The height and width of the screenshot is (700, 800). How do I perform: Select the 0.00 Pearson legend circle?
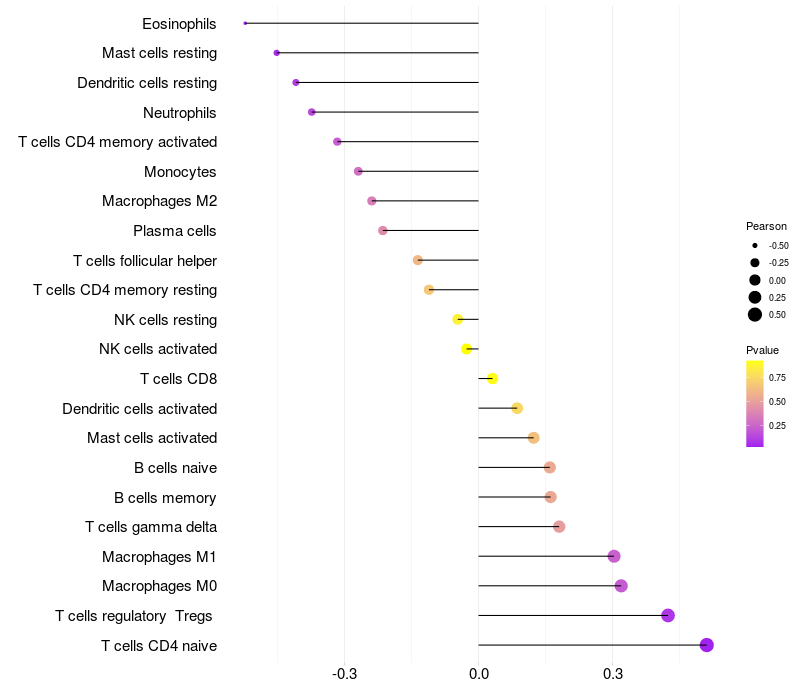tap(755, 280)
